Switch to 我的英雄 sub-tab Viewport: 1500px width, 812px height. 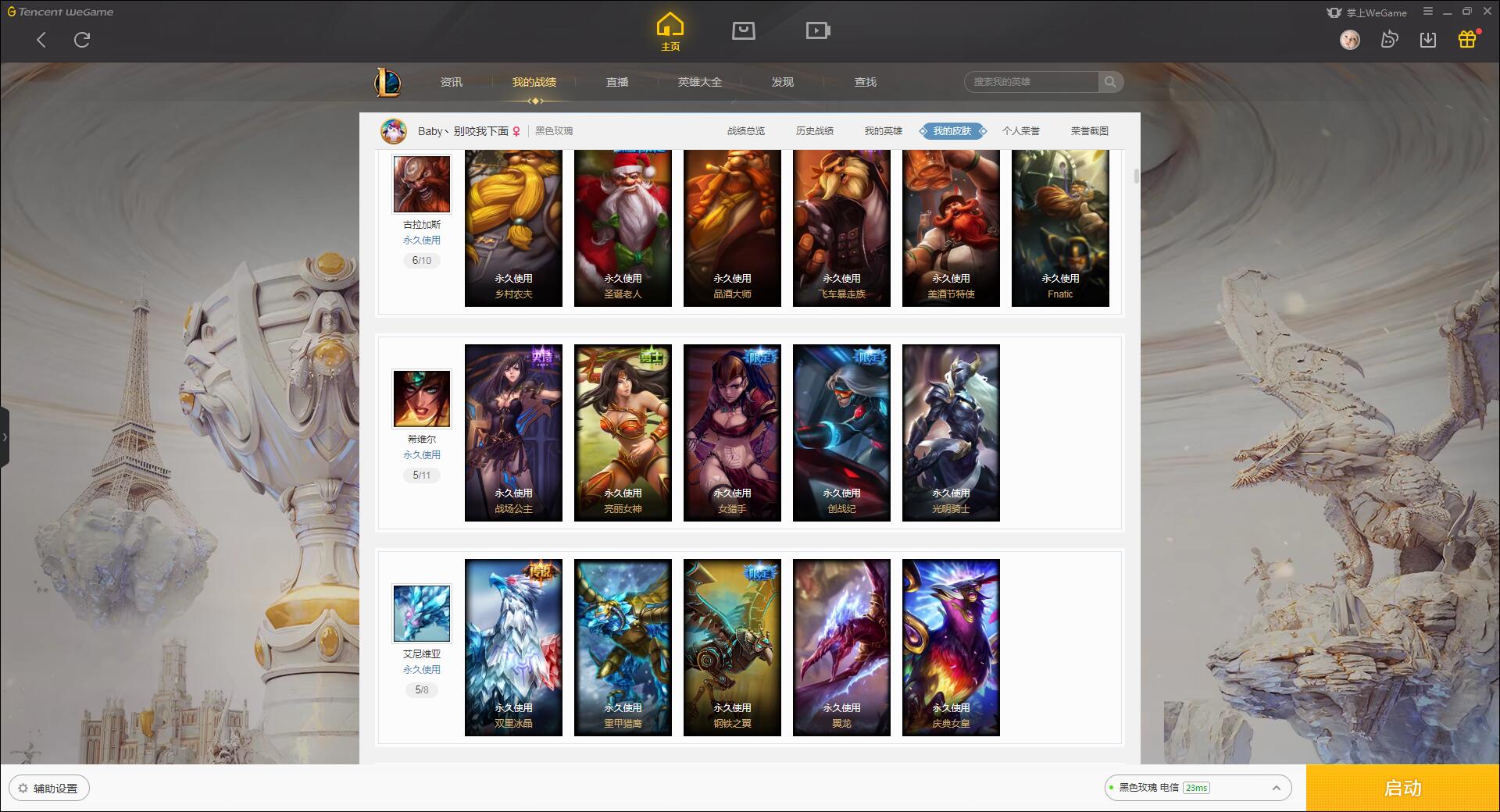click(884, 131)
